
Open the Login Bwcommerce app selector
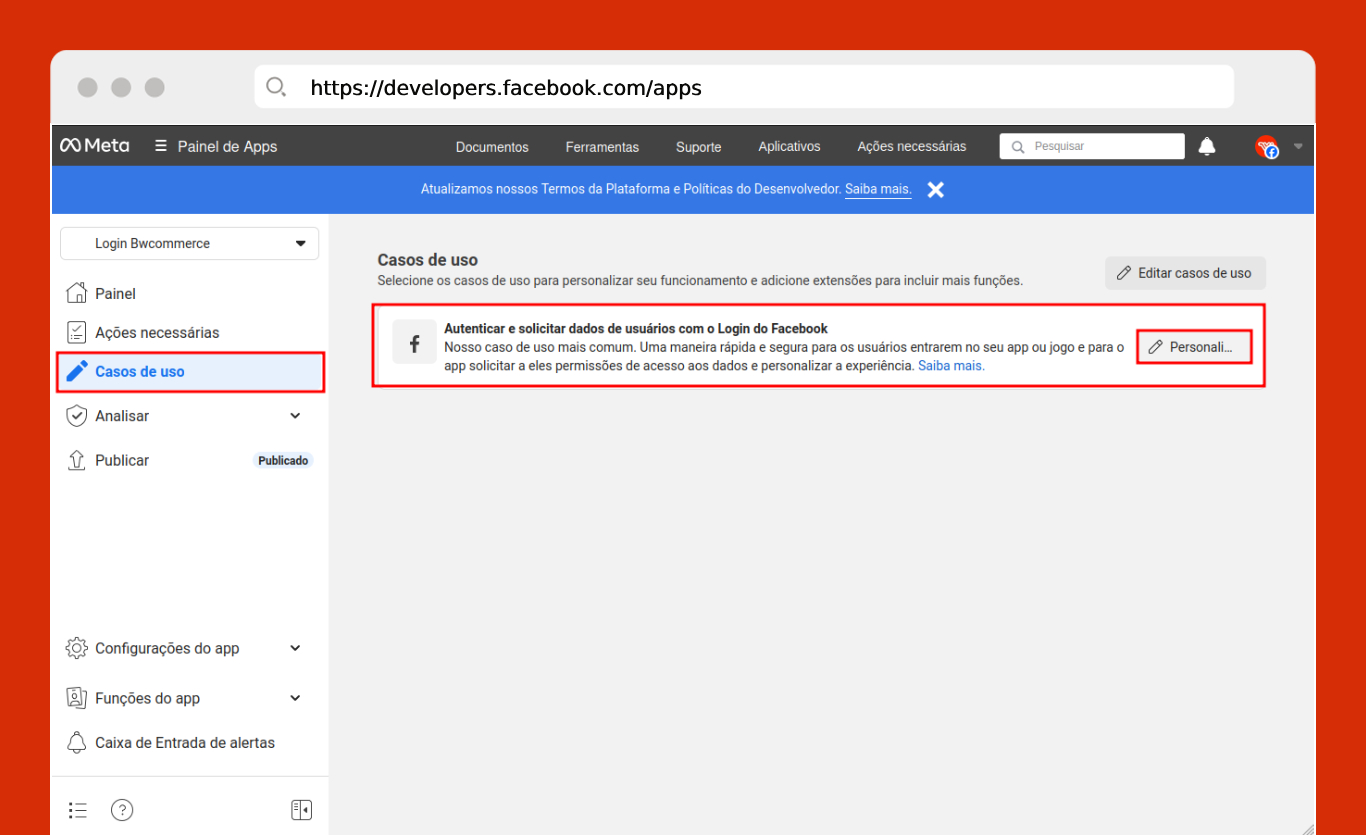190,243
